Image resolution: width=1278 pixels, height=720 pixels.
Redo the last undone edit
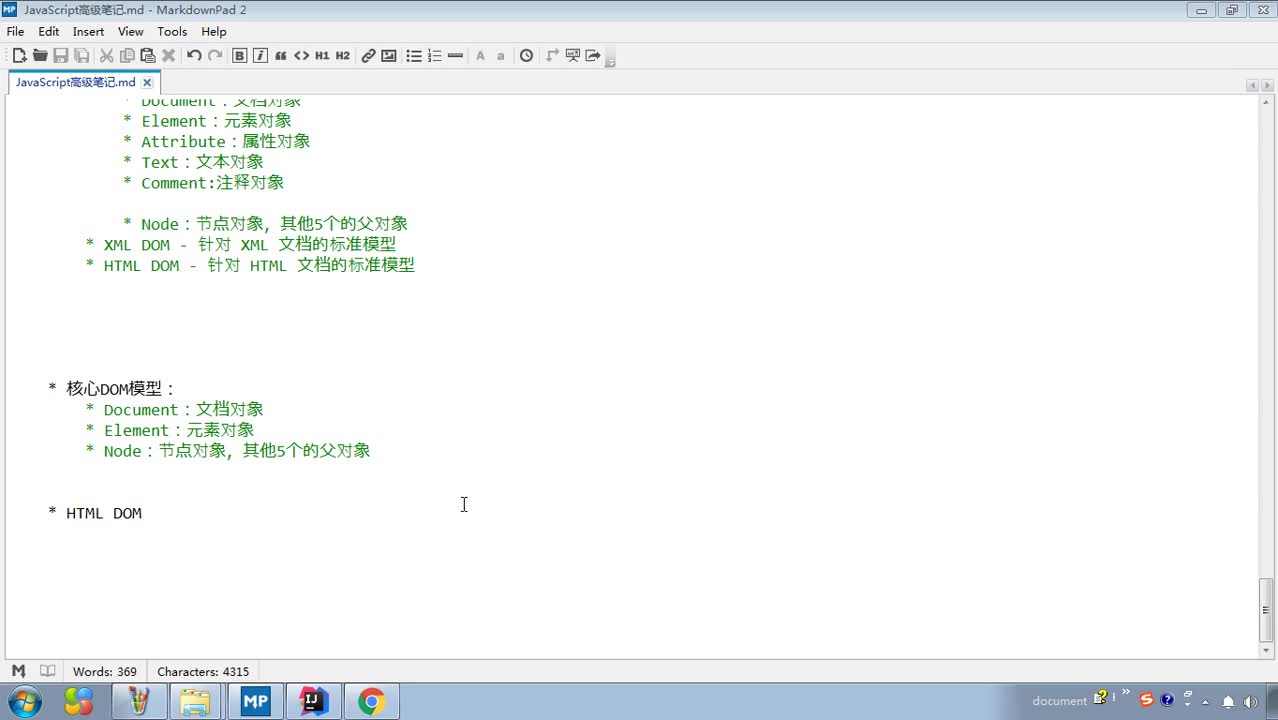point(215,56)
